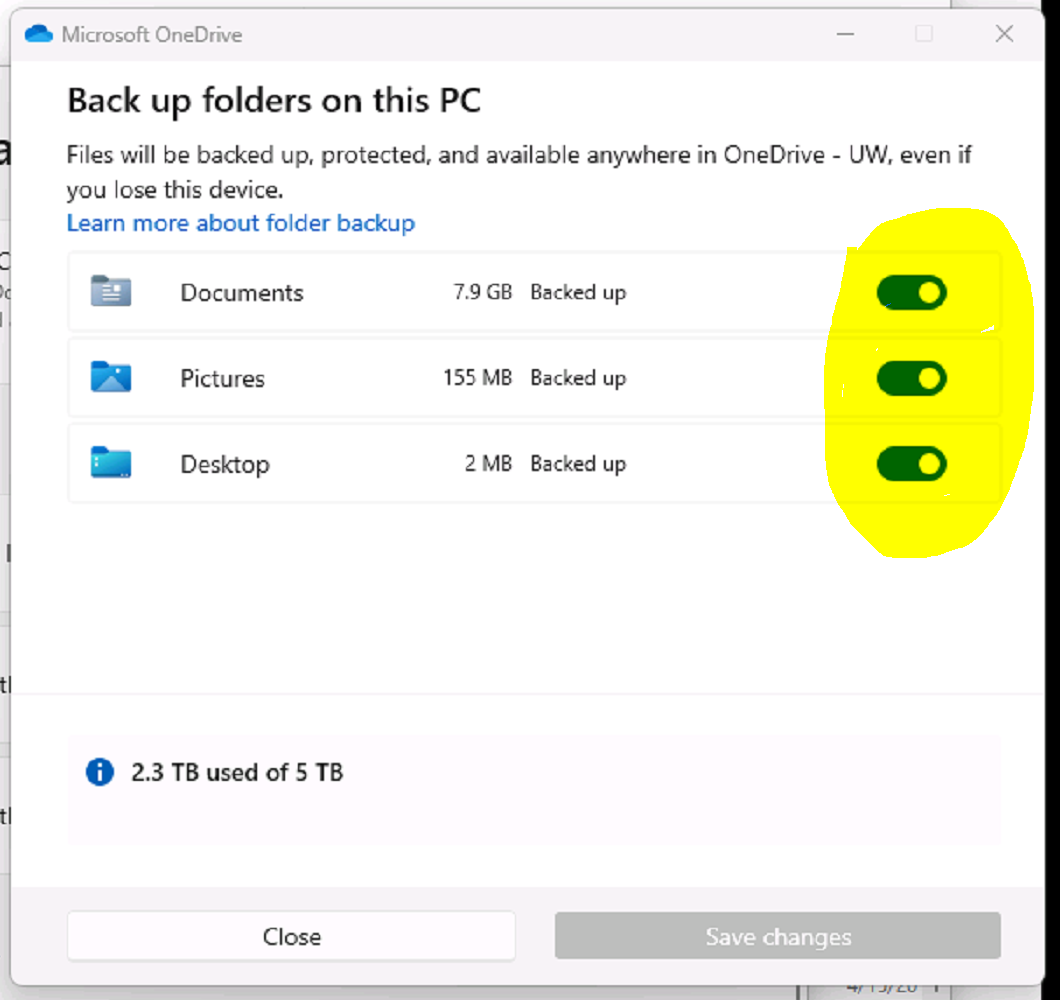Click the Pictures folder icon
The image size is (1060, 1000).
[x=111, y=378]
